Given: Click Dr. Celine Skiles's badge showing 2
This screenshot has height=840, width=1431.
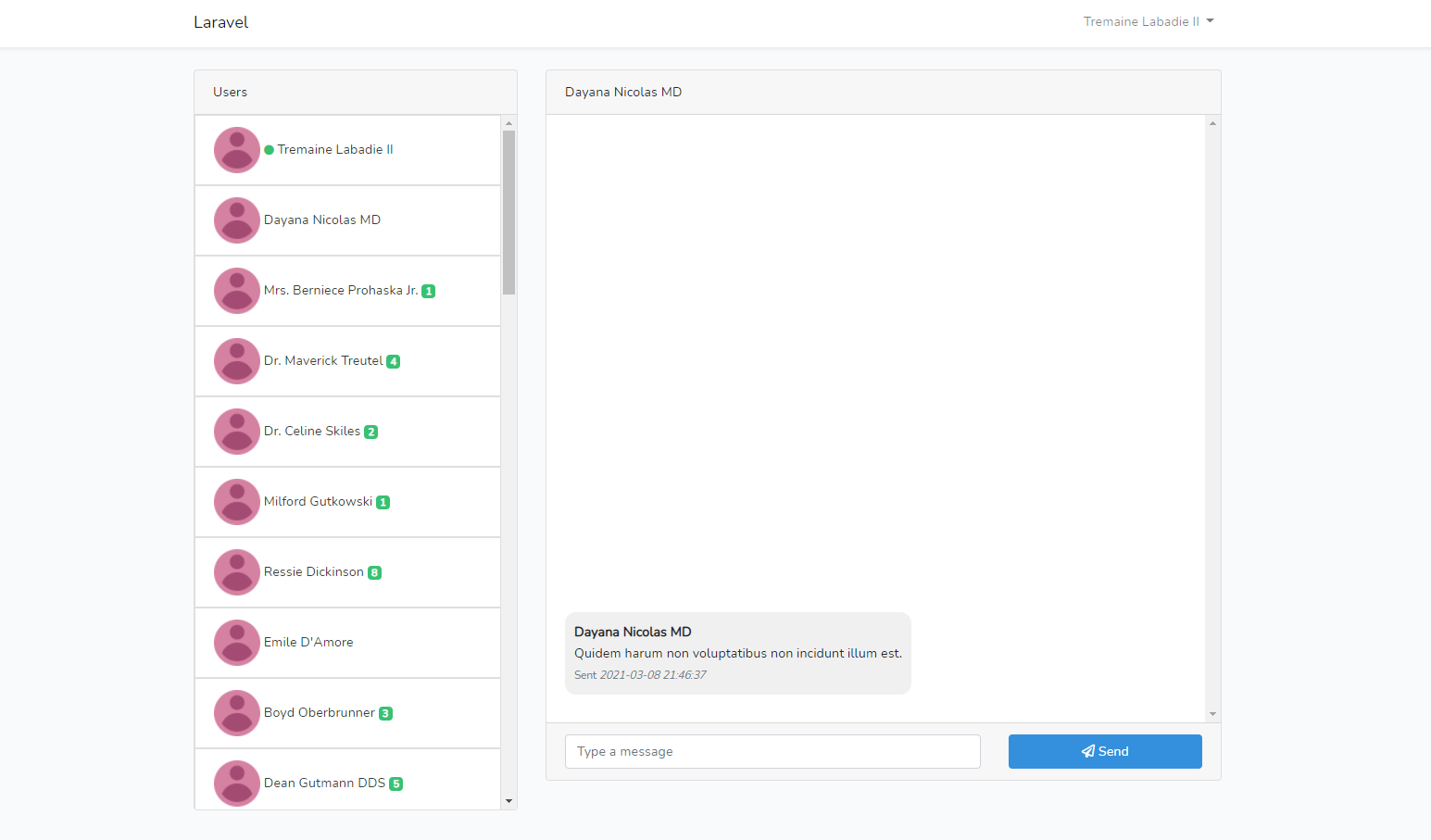Looking at the screenshot, I should 370,432.
